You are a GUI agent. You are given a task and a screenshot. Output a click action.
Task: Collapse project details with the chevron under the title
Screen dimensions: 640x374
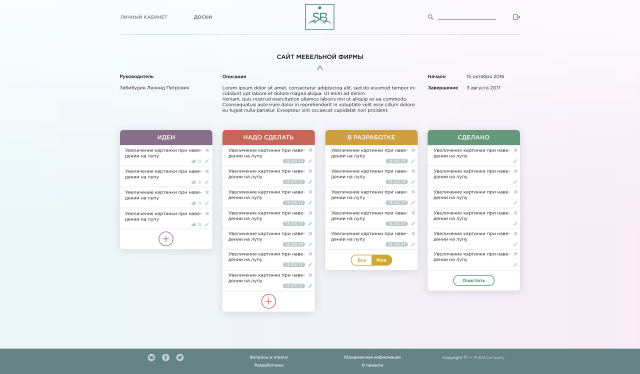tap(320, 68)
